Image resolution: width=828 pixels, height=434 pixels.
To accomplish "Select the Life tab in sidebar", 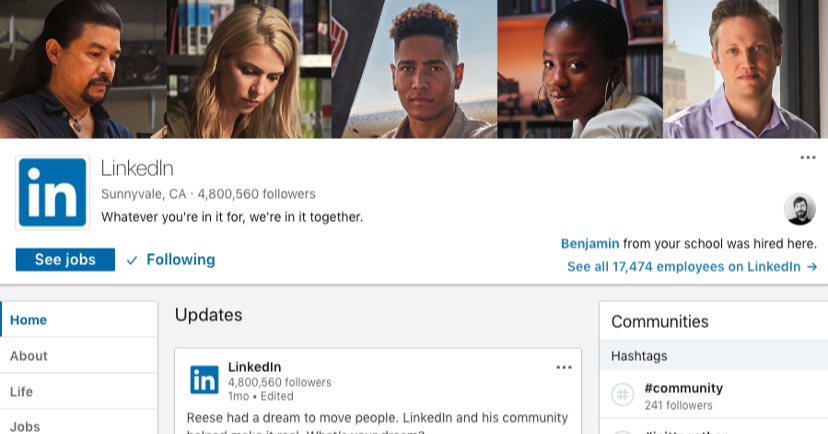I will tap(79, 391).
